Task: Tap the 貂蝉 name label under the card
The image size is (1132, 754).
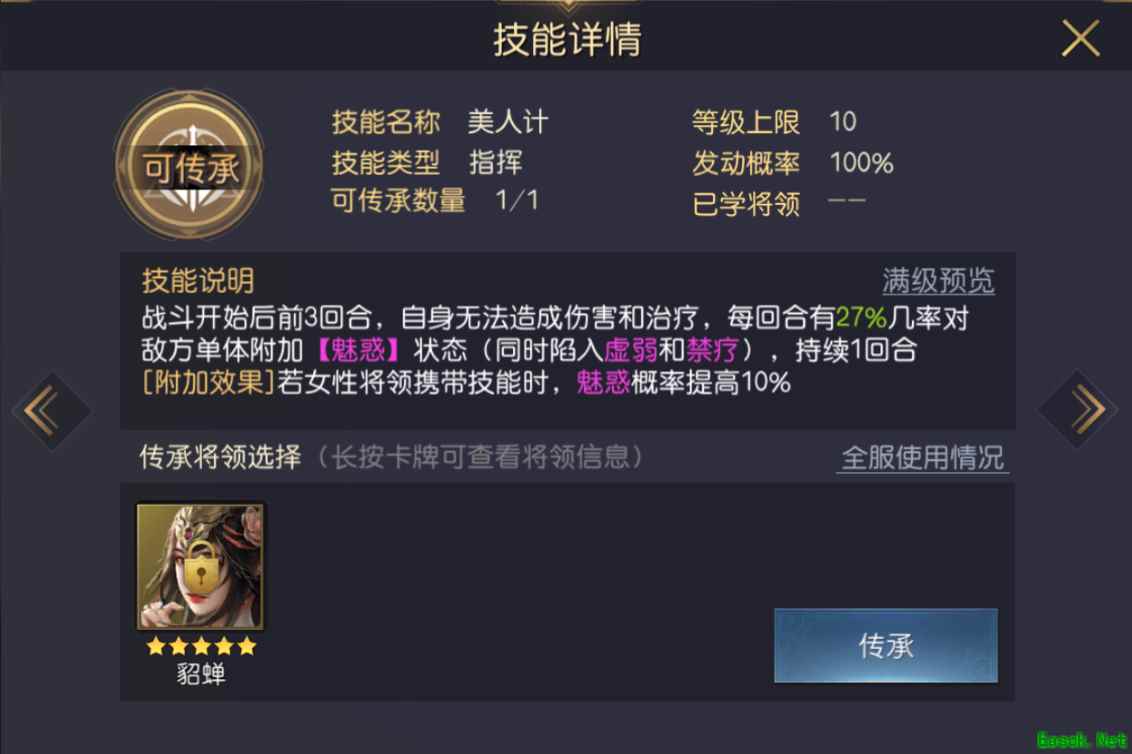Action: point(201,674)
